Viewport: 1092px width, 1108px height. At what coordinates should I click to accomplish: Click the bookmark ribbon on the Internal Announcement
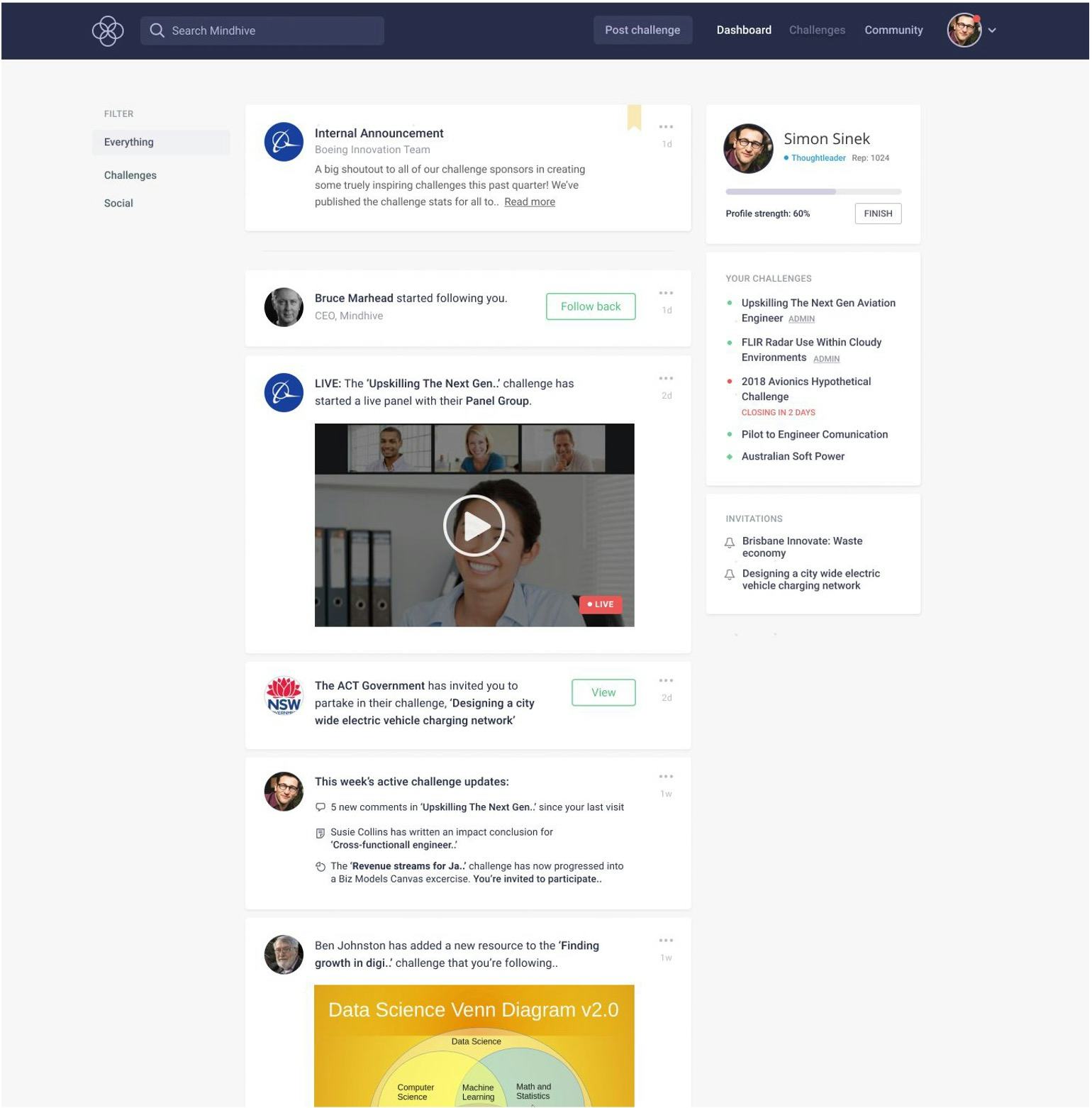[635, 119]
